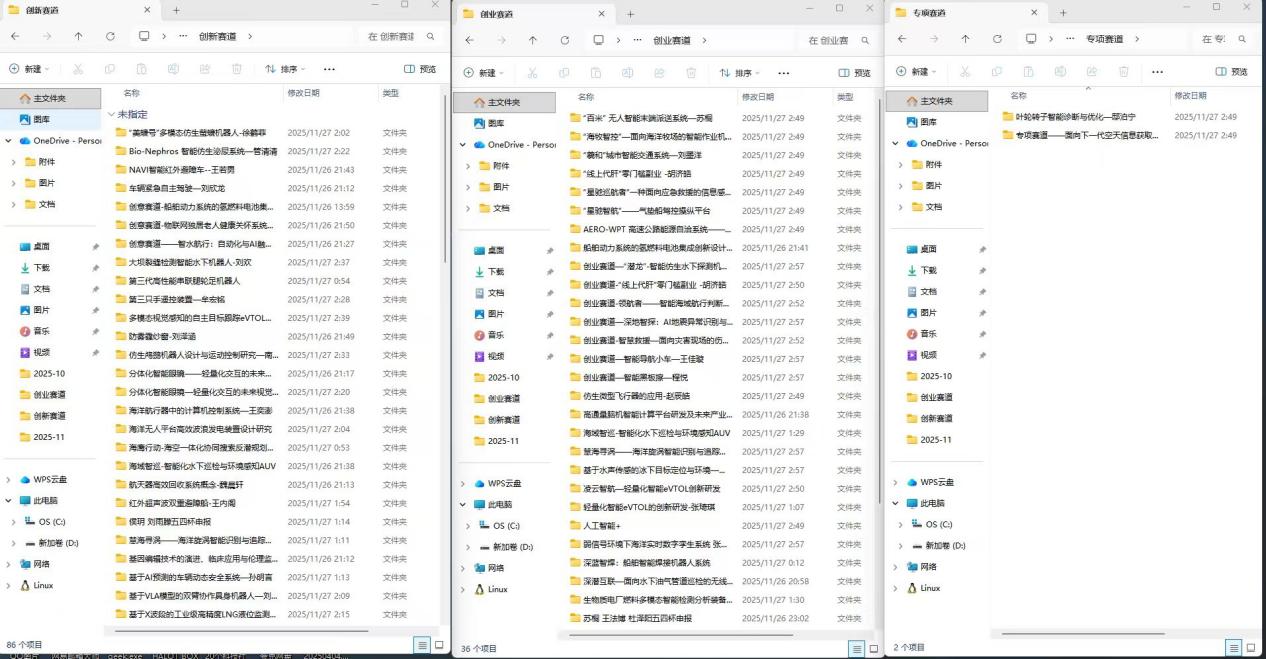Open the three-dots more menu in 专项赛道 toolbar
Screen dimensions: 1266x659
tap(1157, 72)
